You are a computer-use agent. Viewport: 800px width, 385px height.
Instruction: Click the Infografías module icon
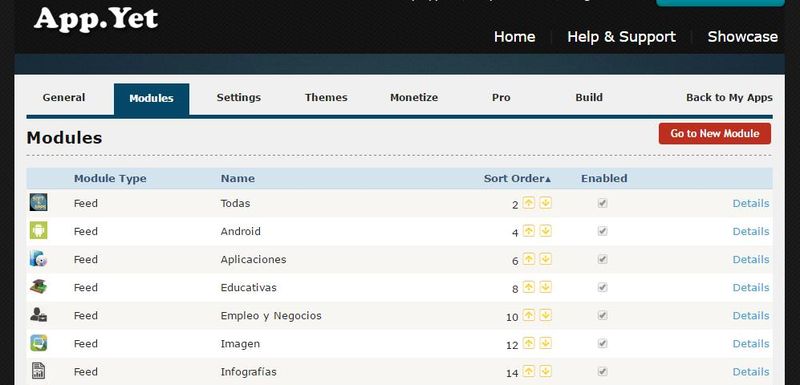click(38, 371)
